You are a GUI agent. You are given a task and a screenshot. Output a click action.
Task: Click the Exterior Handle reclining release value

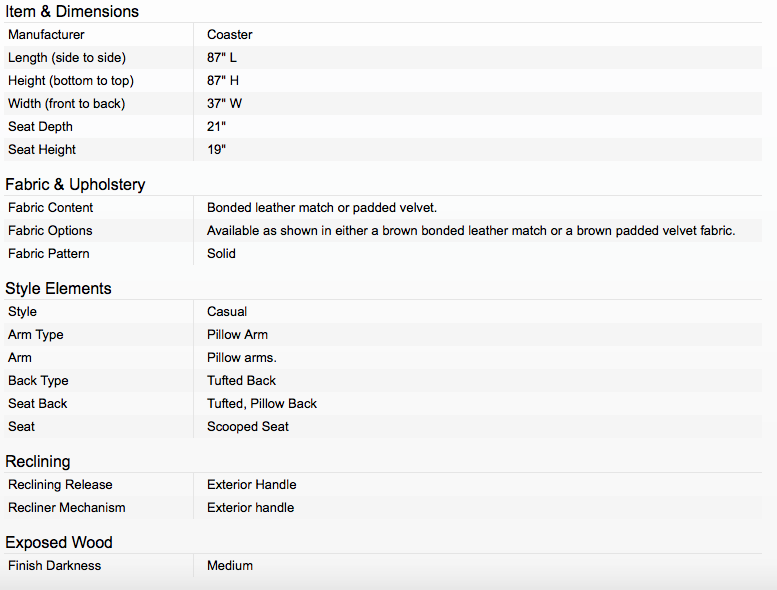(x=252, y=484)
